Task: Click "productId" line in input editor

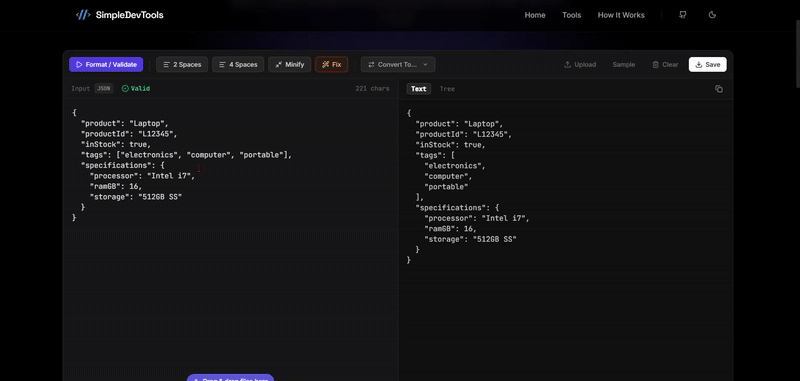Action: pyautogui.click(x=129, y=134)
